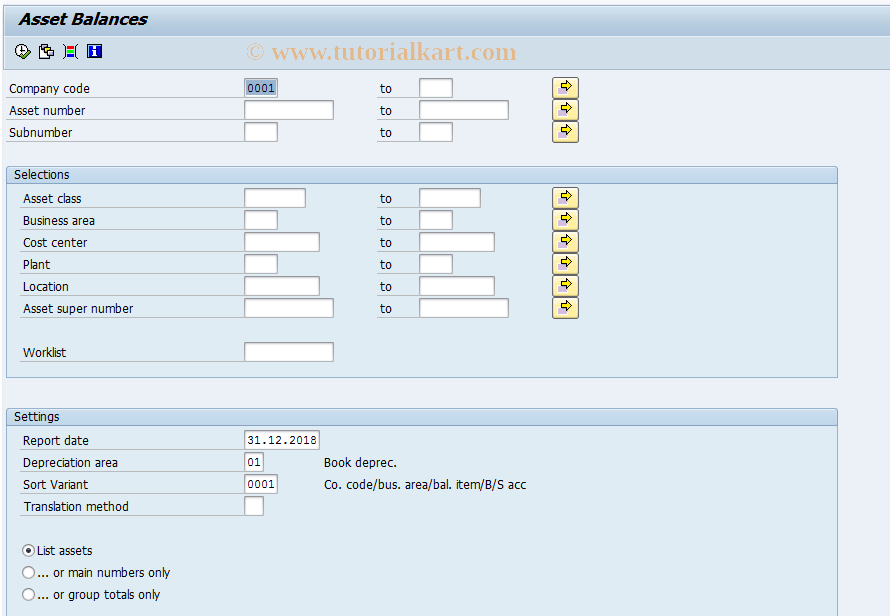Open multiple selection for Subnumber
The height and width of the screenshot is (616, 890).
[x=565, y=131]
